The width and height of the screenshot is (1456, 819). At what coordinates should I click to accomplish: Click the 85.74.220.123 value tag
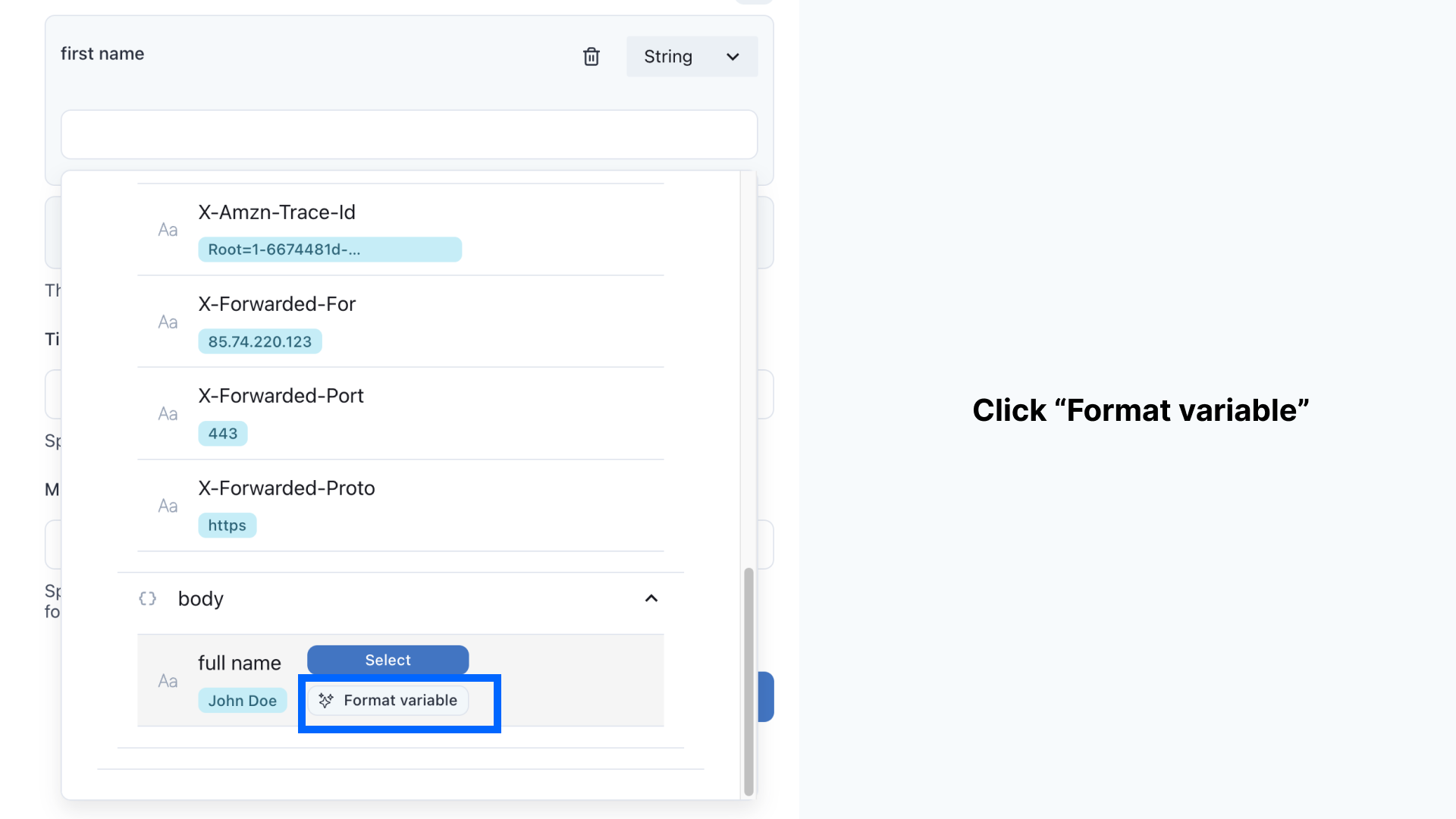[x=260, y=341]
